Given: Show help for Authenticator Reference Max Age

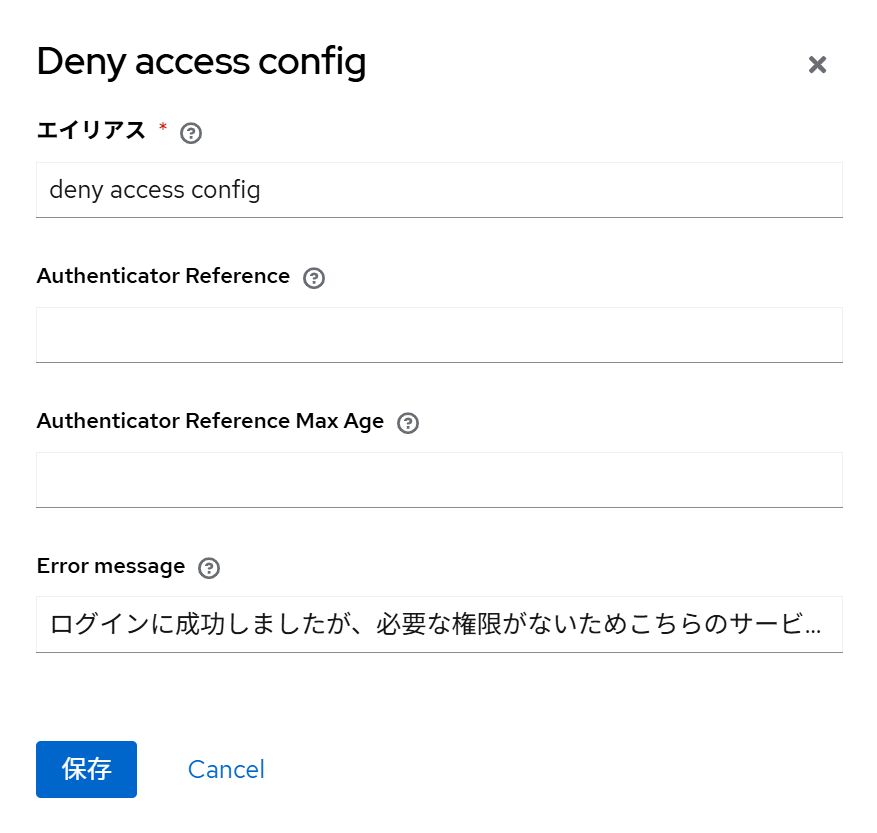Looking at the screenshot, I should pyautogui.click(x=408, y=423).
